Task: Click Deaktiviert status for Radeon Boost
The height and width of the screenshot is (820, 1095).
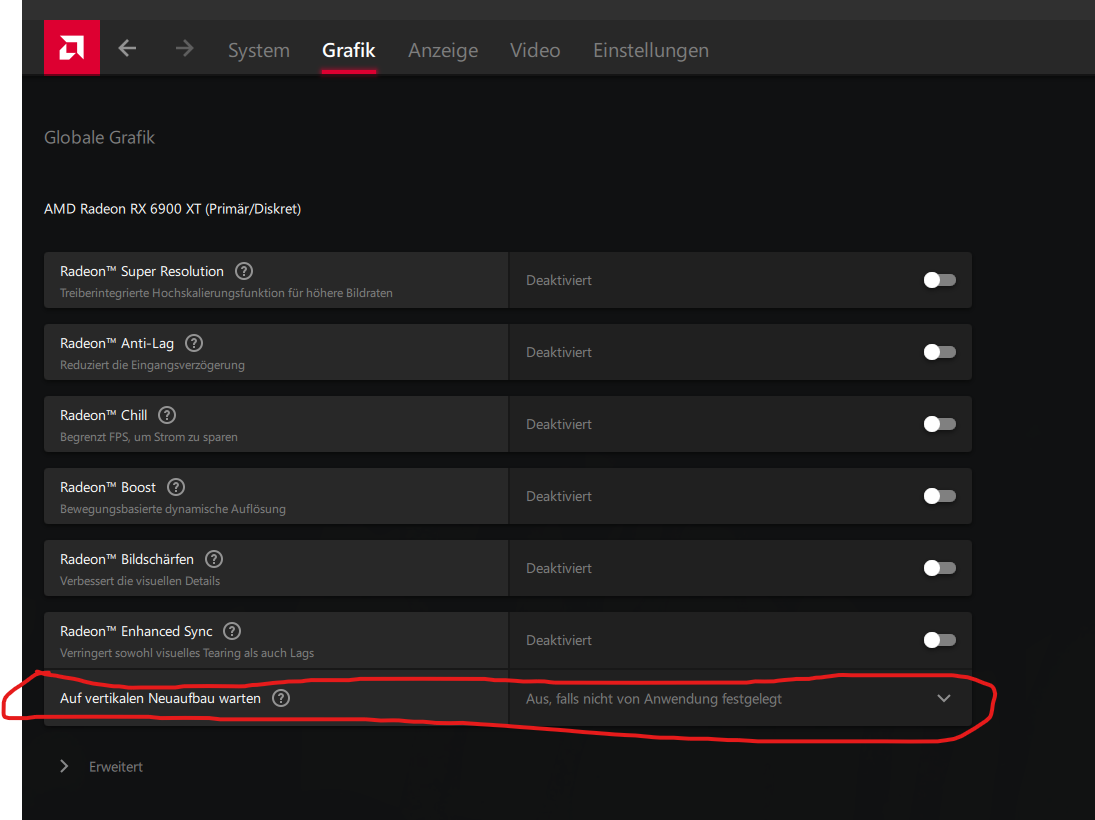Action: coord(559,496)
